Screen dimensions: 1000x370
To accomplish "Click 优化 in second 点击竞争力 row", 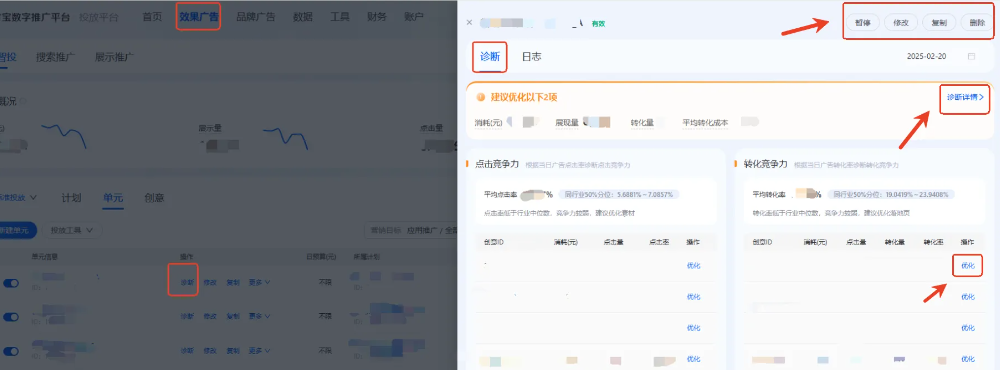I will coord(693,297).
